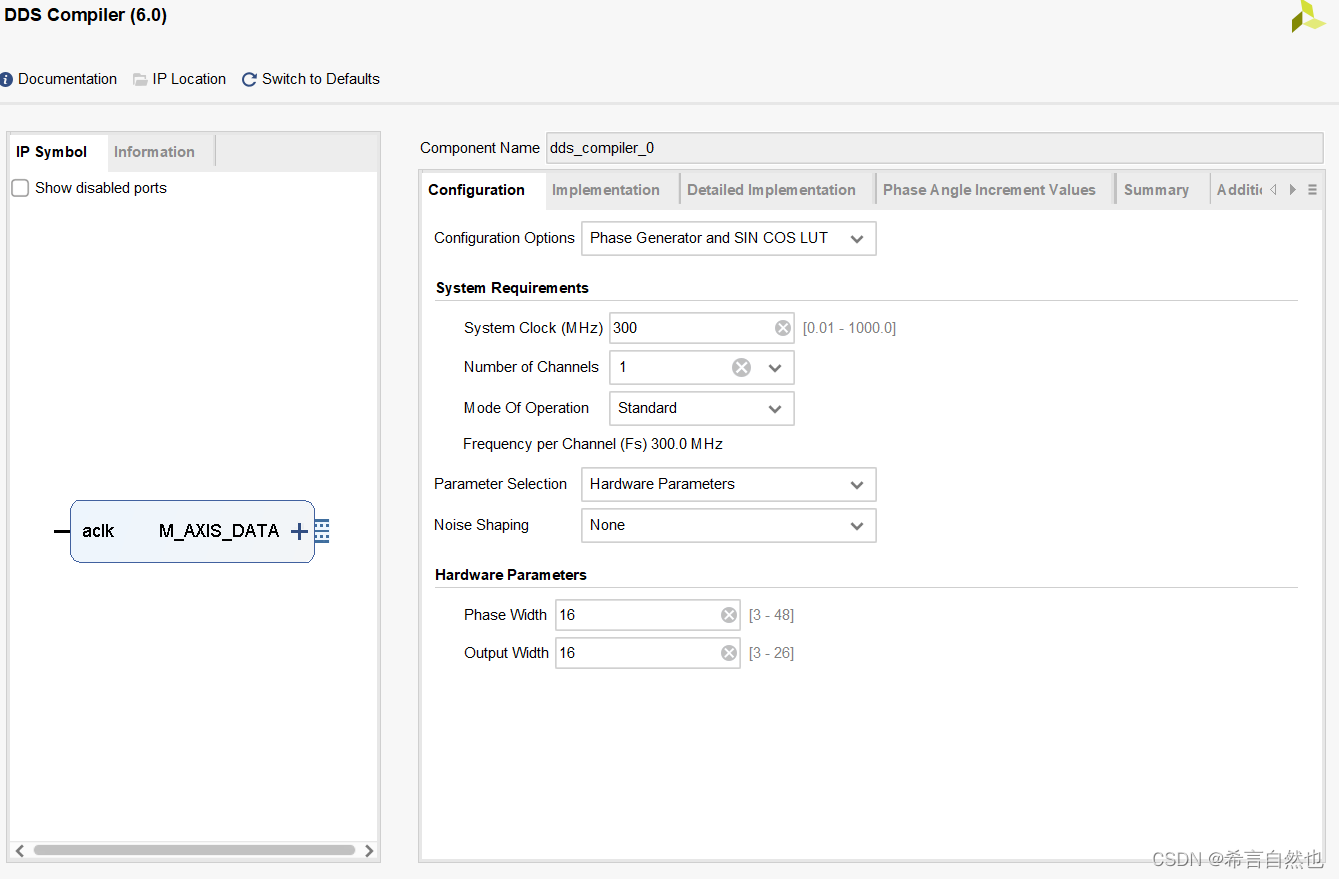This screenshot has width=1339, height=879.
Task: Expand the Number of Channels dropdown
Action: point(775,368)
